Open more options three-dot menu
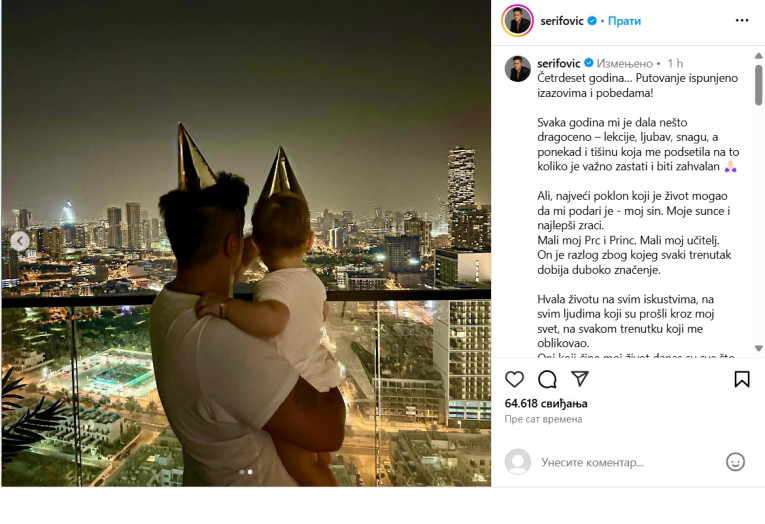Screen dimensions: 765x524 (742, 20)
